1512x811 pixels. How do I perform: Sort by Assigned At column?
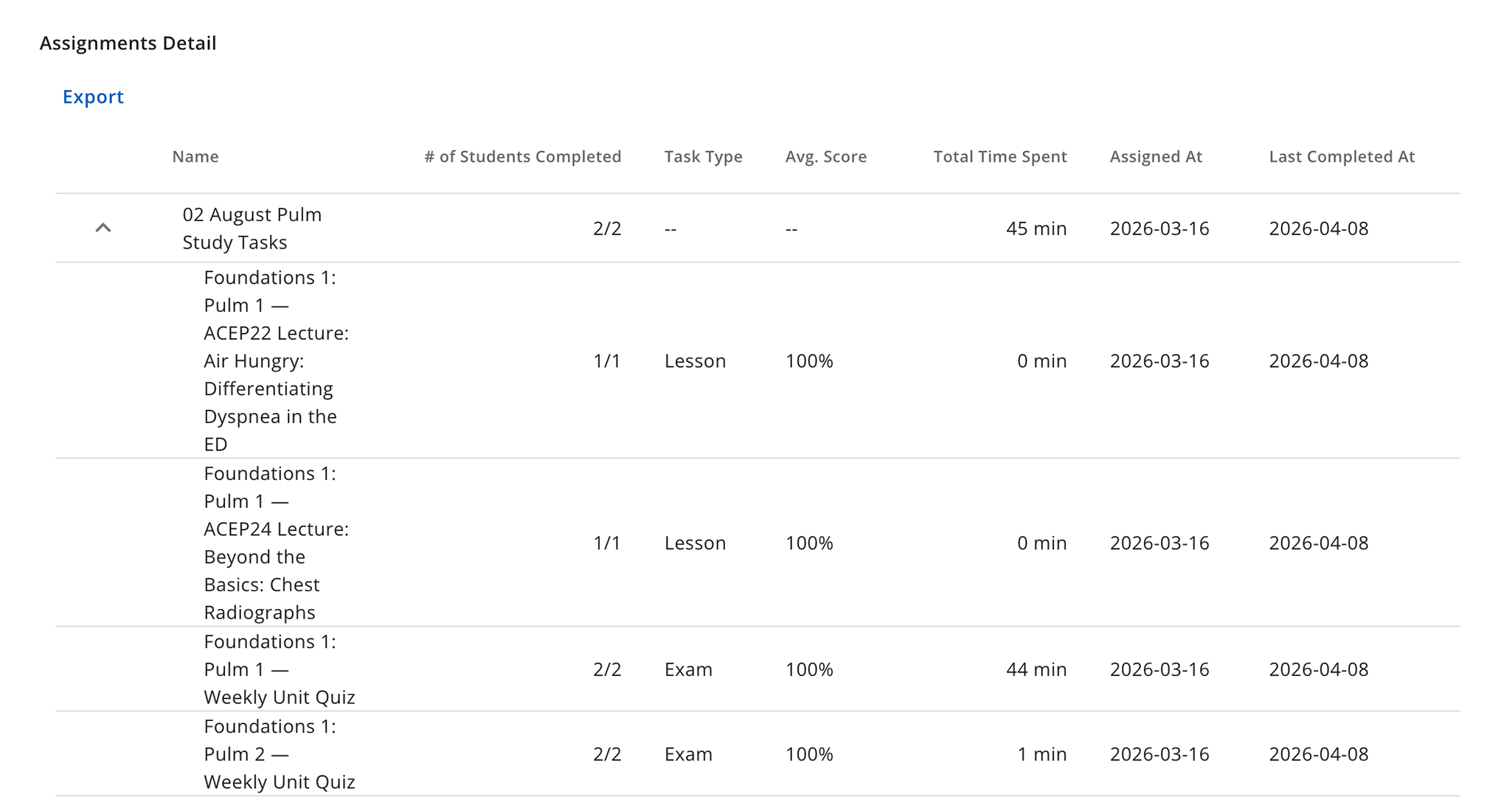pyautogui.click(x=1156, y=156)
